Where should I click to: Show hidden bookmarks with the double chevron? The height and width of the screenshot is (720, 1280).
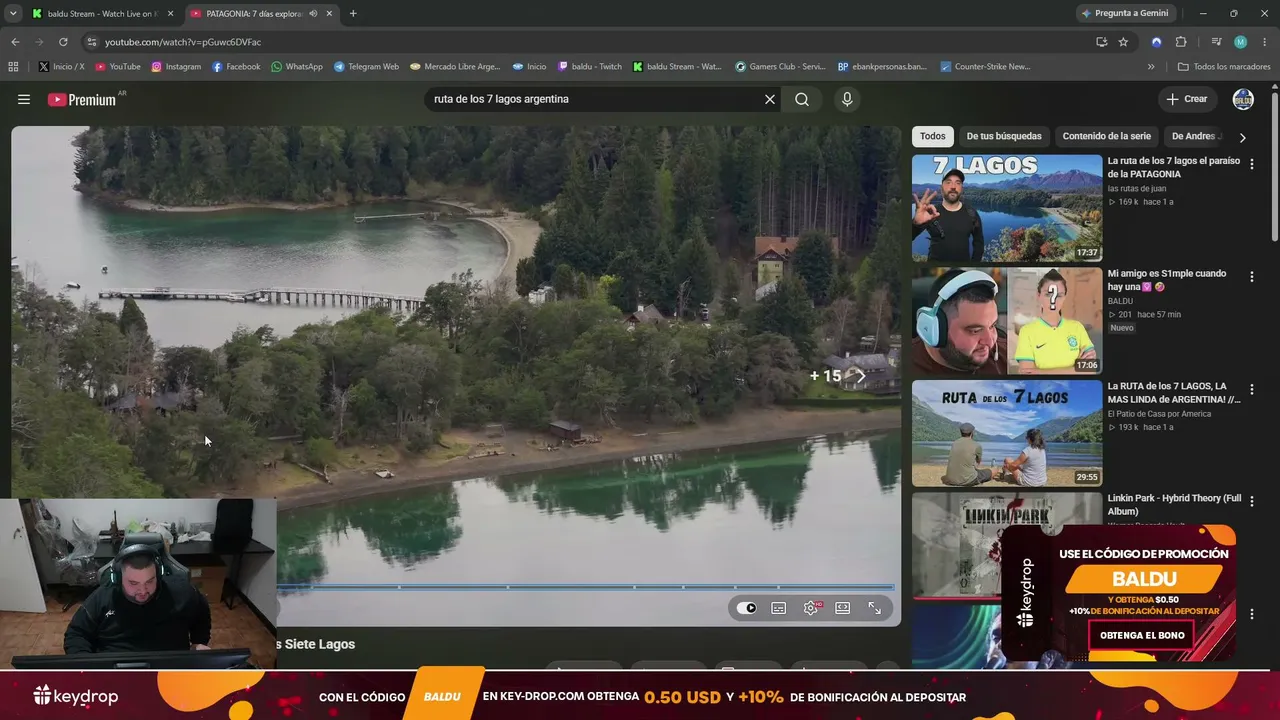[x=1151, y=67]
